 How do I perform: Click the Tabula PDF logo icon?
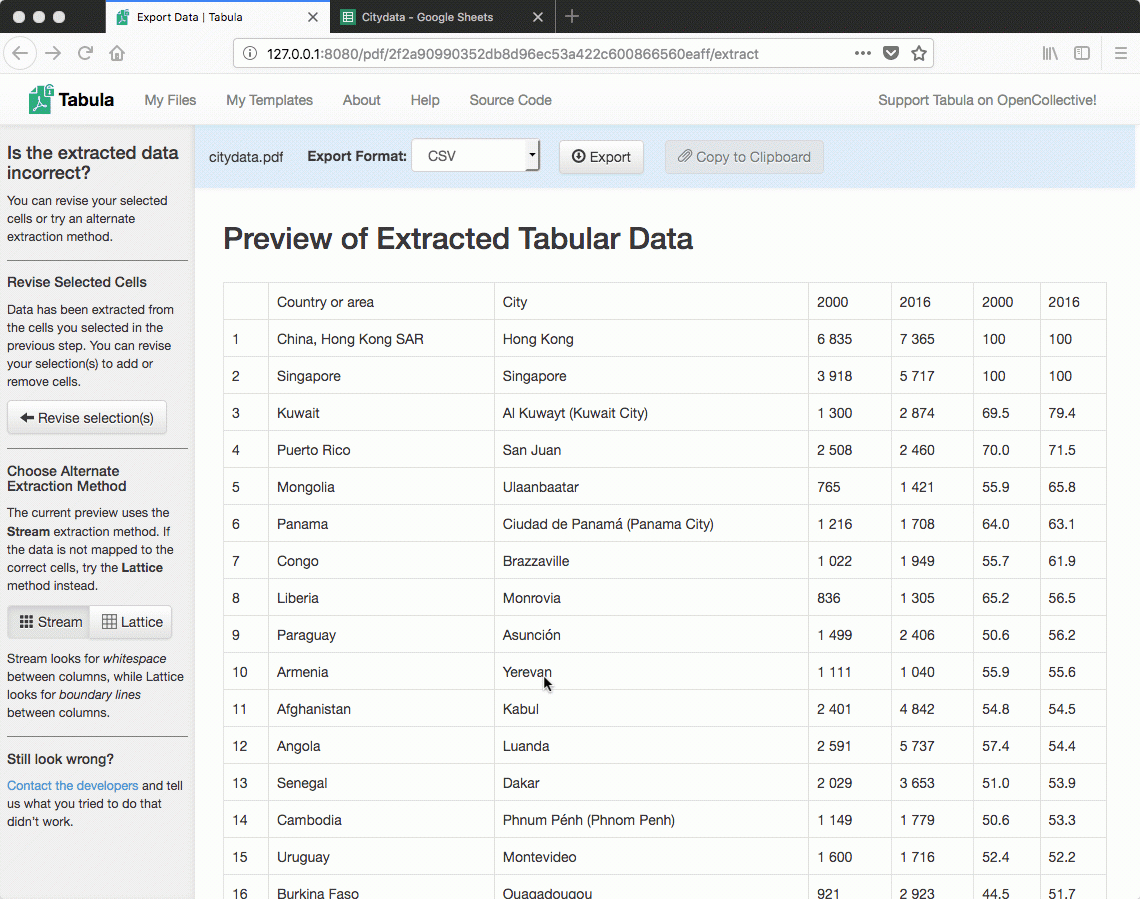click(42, 99)
